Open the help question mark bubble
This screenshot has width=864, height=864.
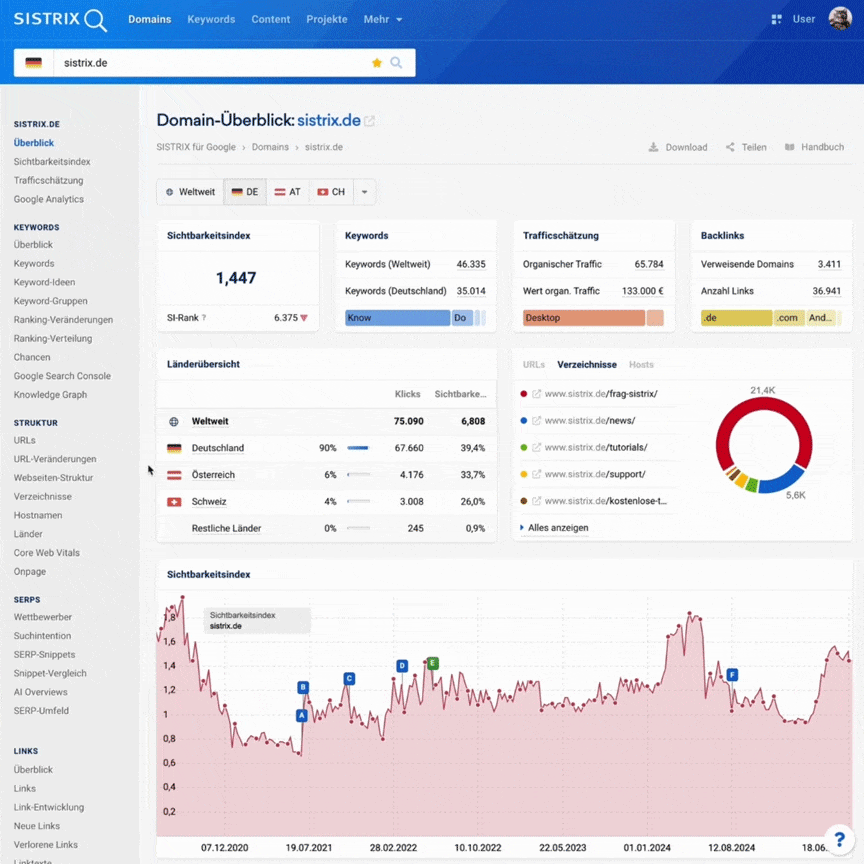pyautogui.click(x=839, y=840)
